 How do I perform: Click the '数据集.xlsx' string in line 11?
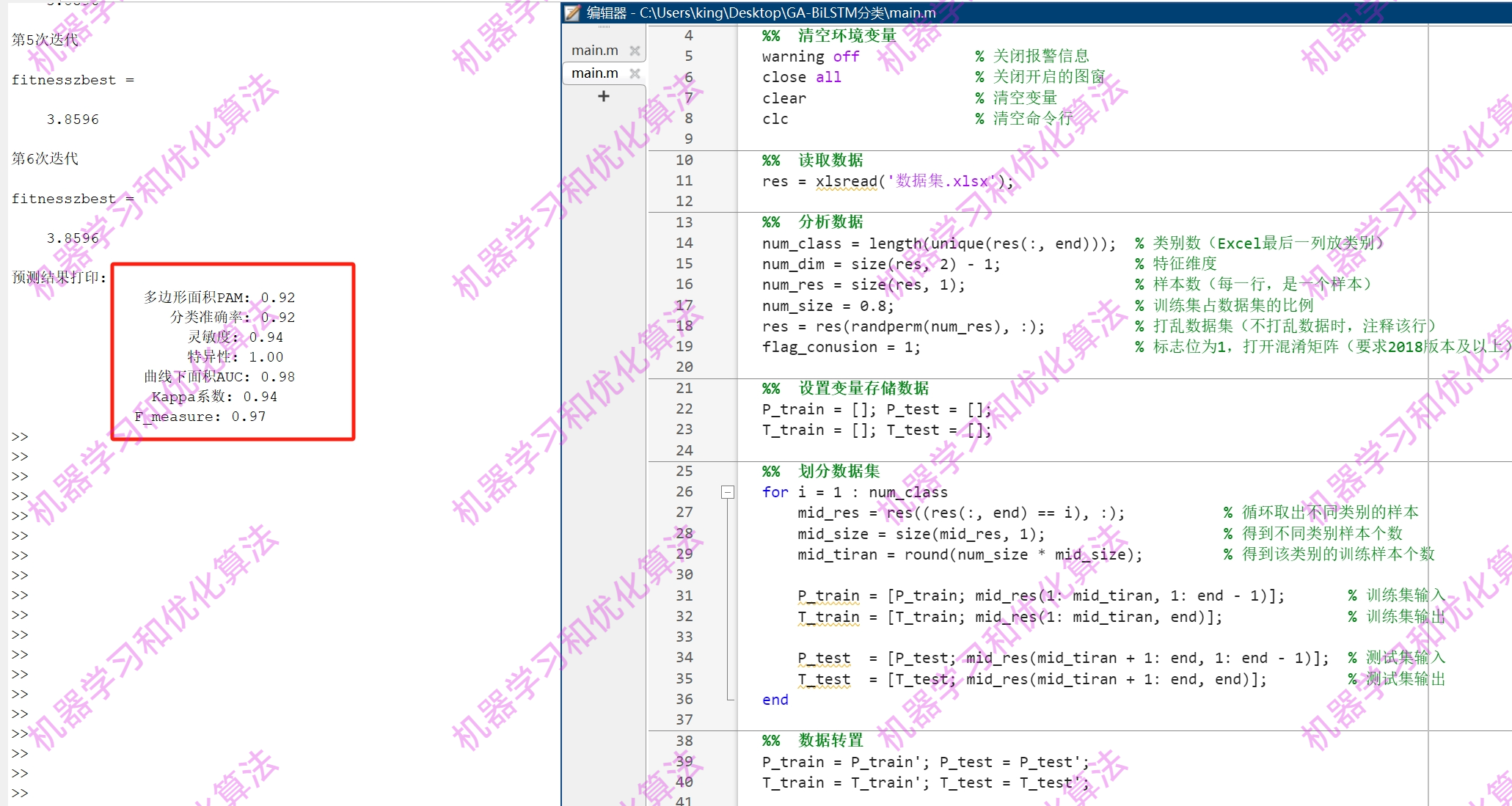point(941,181)
